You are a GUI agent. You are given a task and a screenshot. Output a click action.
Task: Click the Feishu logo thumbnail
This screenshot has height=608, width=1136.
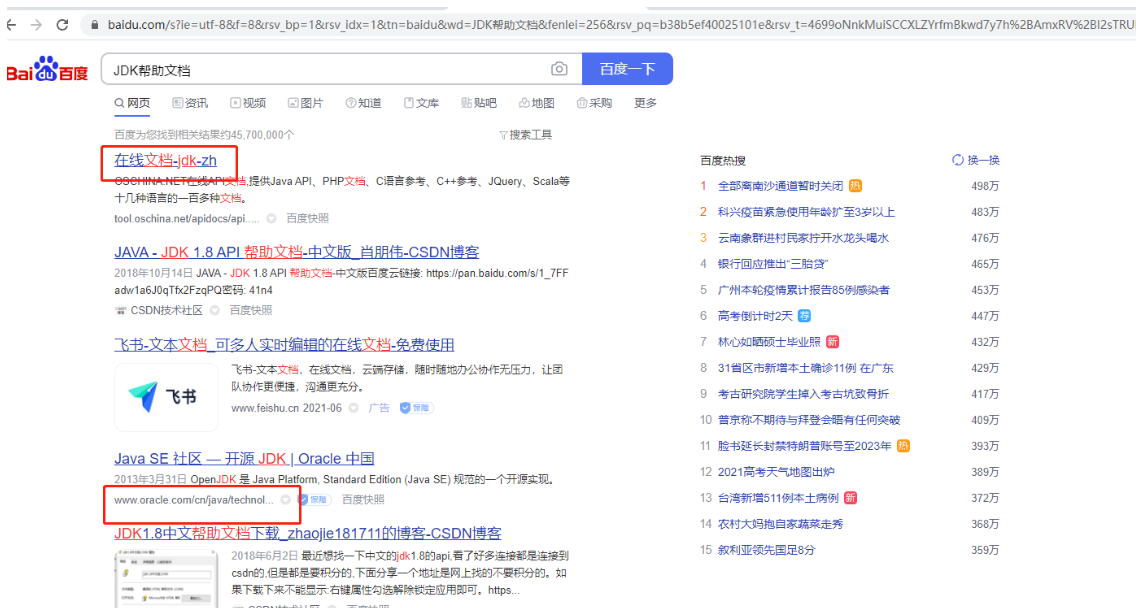pos(166,397)
